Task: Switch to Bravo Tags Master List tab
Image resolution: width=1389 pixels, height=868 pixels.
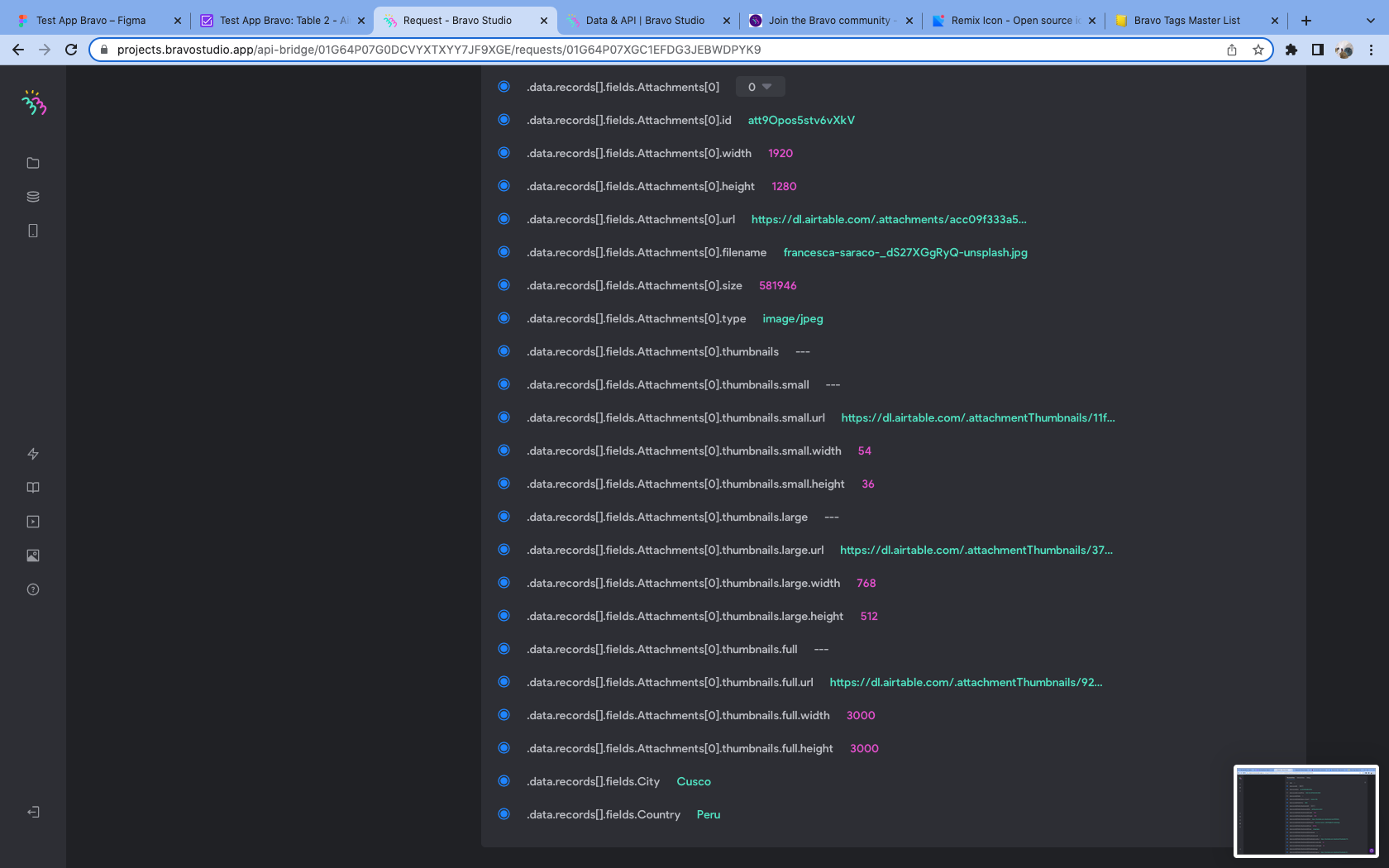Action: (x=1196, y=21)
